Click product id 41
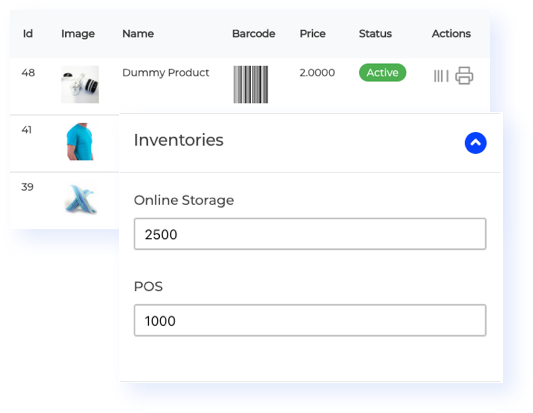The height and width of the screenshot is (413, 533). tap(27, 130)
